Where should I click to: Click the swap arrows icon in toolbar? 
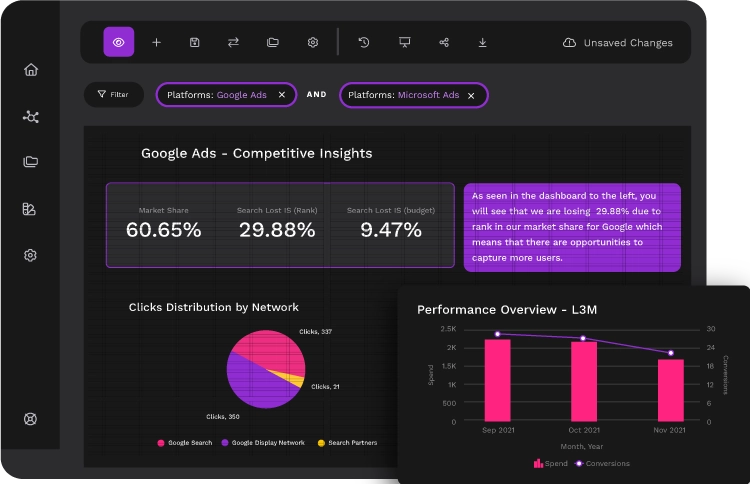click(x=233, y=43)
